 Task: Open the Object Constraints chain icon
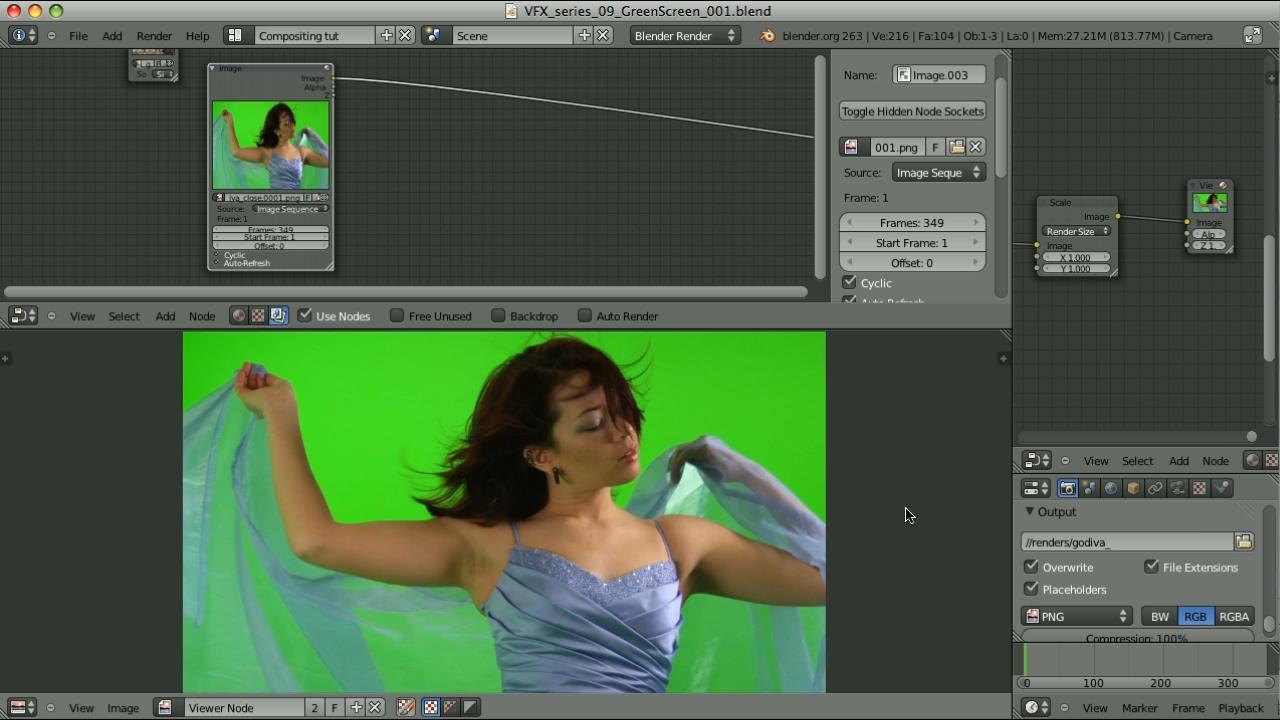[1155, 488]
